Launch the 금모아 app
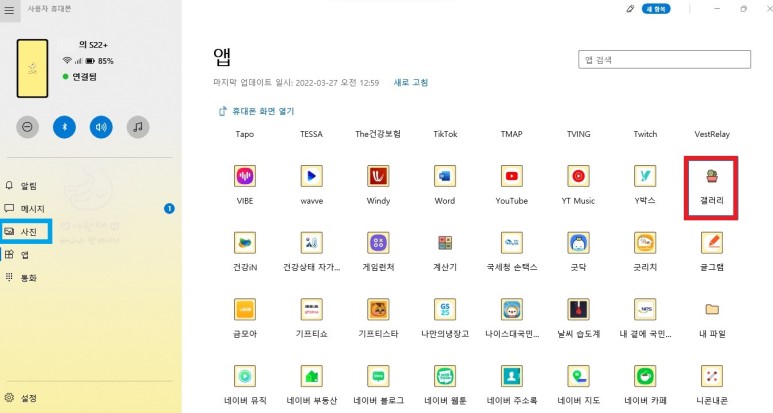Image resolution: width=773 pixels, height=413 pixels. click(x=245, y=309)
